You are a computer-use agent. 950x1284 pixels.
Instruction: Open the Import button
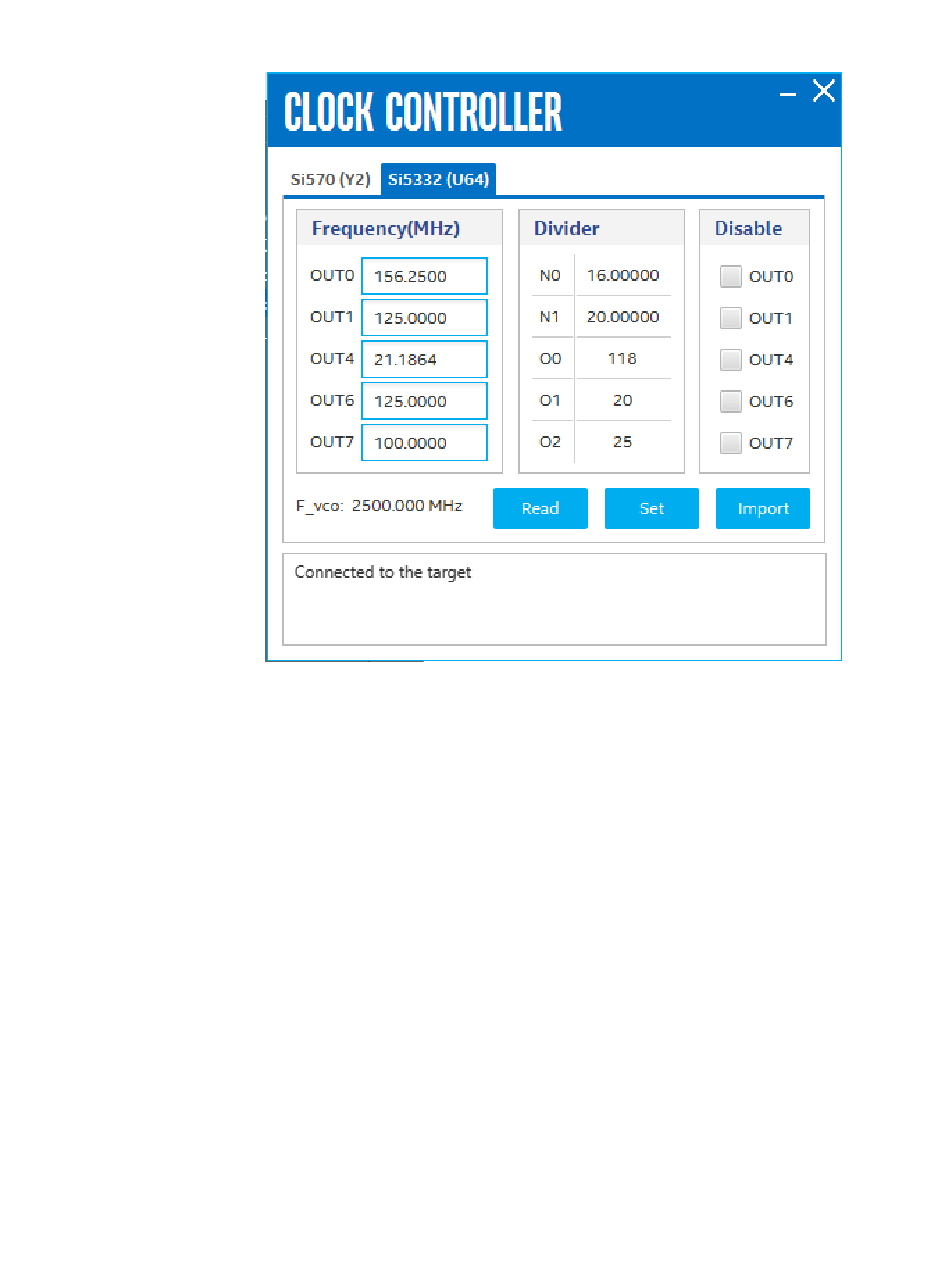pos(763,508)
